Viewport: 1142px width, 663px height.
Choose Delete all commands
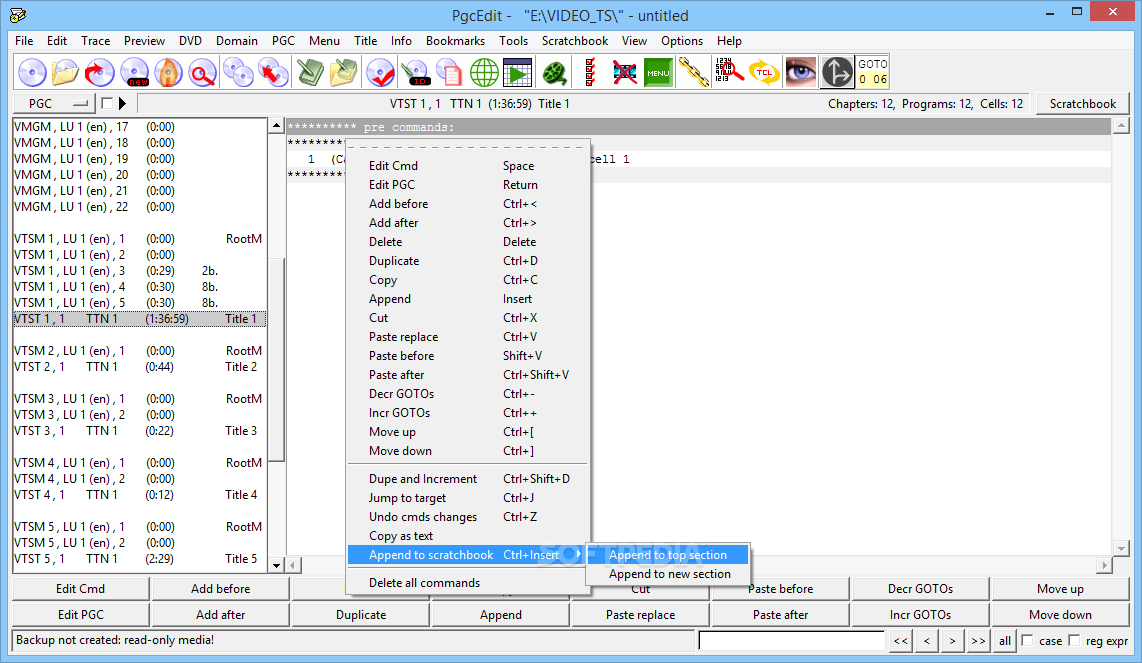point(468,583)
